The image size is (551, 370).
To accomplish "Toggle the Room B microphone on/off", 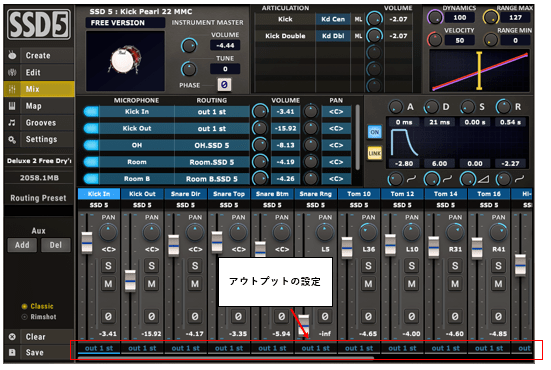I will coord(91,178).
